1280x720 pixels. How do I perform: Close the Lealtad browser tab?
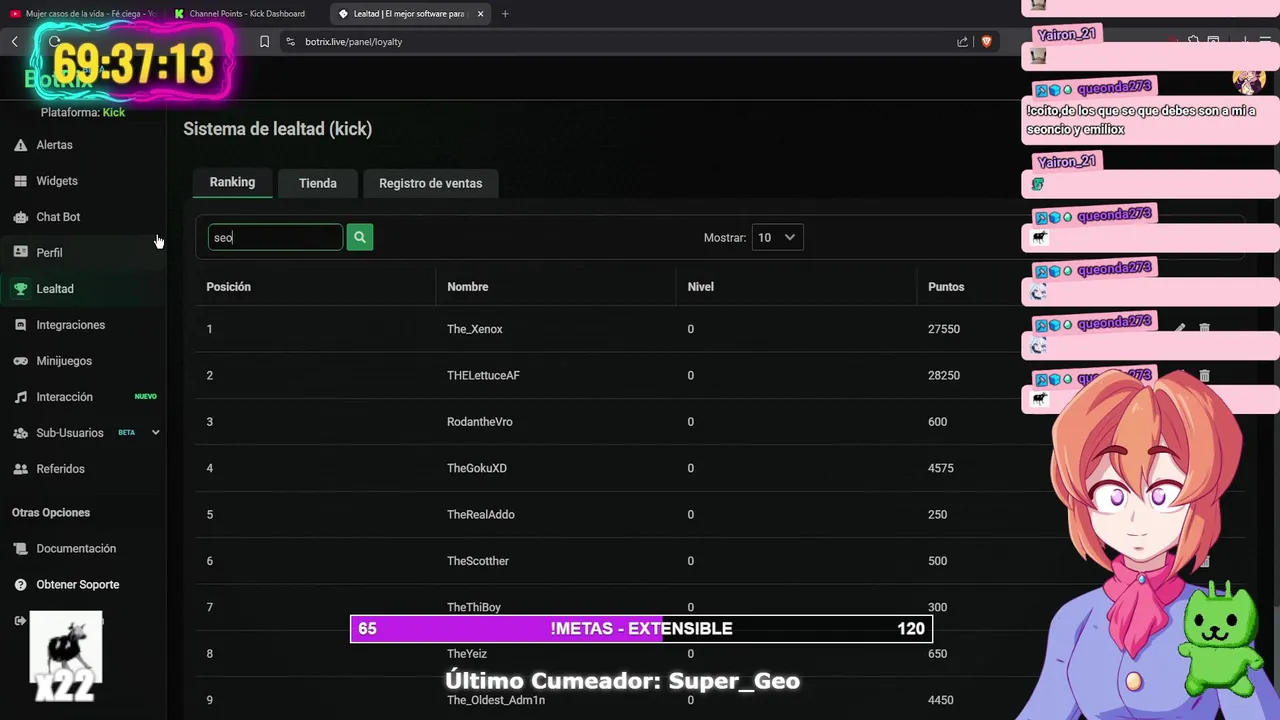tap(480, 14)
